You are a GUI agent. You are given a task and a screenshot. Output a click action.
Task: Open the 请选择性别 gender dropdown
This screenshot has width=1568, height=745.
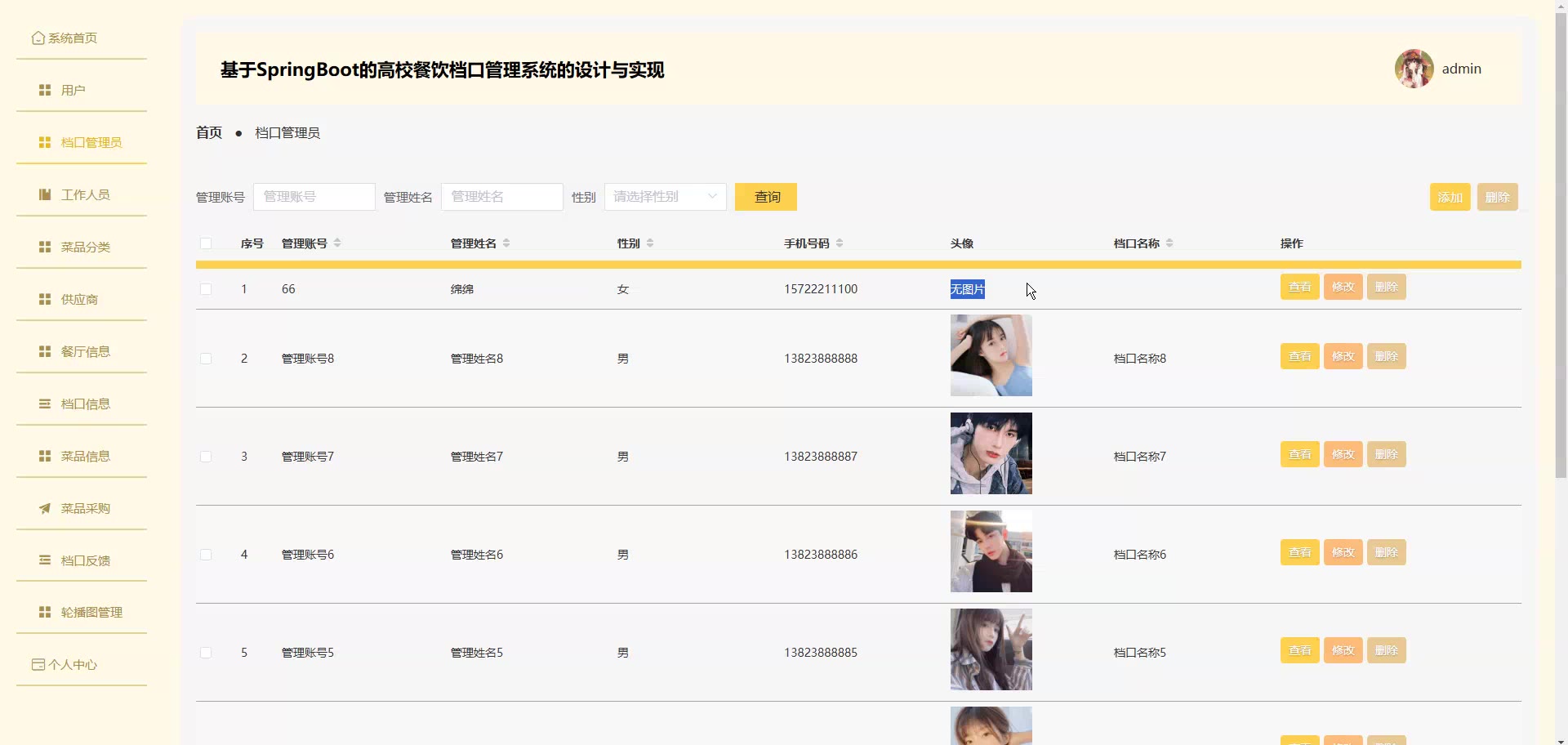[665, 197]
